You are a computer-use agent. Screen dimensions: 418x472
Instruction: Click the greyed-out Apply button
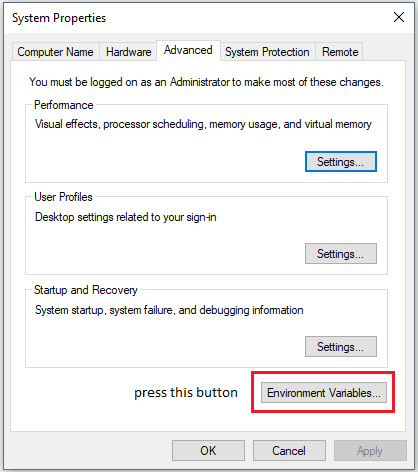click(x=370, y=451)
